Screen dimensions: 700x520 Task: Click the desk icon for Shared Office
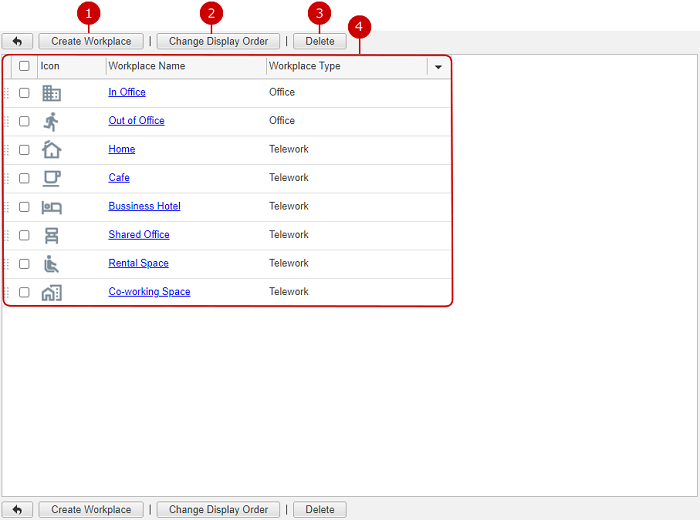point(51,235)
